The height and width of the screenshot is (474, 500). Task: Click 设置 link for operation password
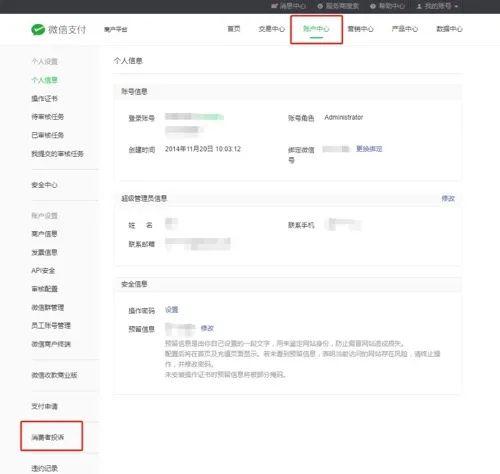tap(172, 310)
